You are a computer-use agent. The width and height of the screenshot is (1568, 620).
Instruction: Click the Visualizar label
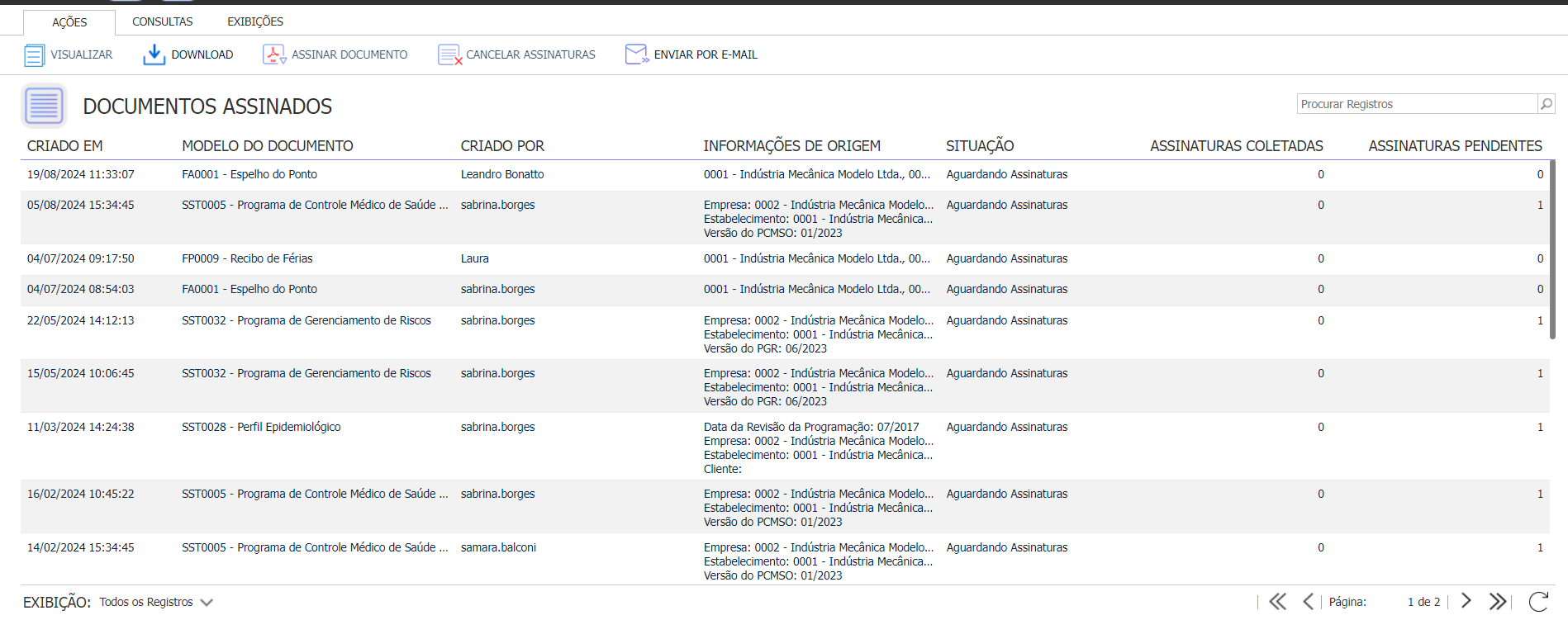point(81,54)
